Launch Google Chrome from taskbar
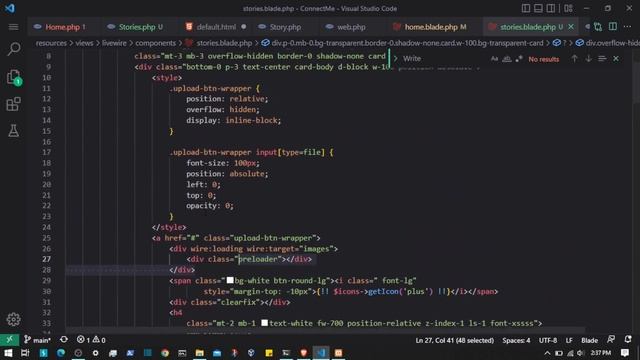Viewport: 640px width, 360px height. pos(165,353)
